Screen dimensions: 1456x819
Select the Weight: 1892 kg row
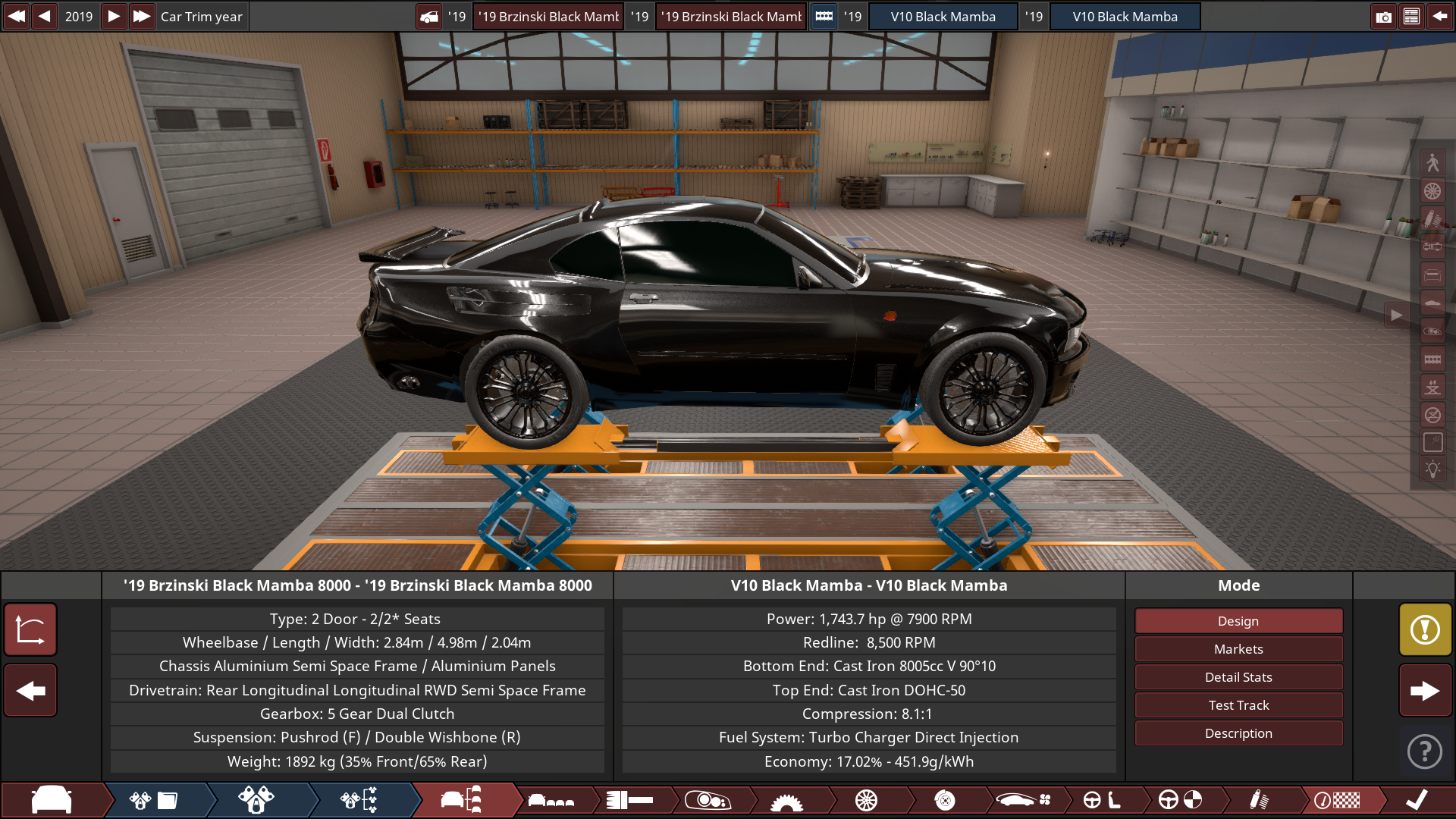pyautogui.click(x=357, y=761)
